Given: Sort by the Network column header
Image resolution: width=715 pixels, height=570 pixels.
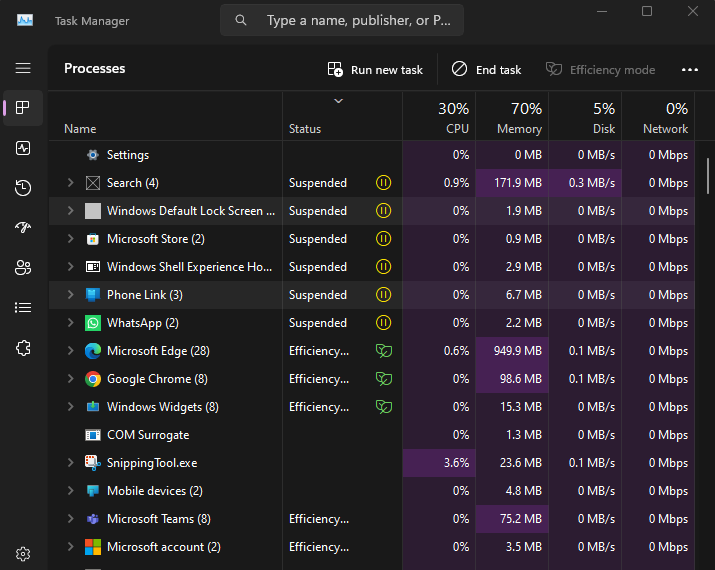Looking at the screenshot, I should point(658,117).
